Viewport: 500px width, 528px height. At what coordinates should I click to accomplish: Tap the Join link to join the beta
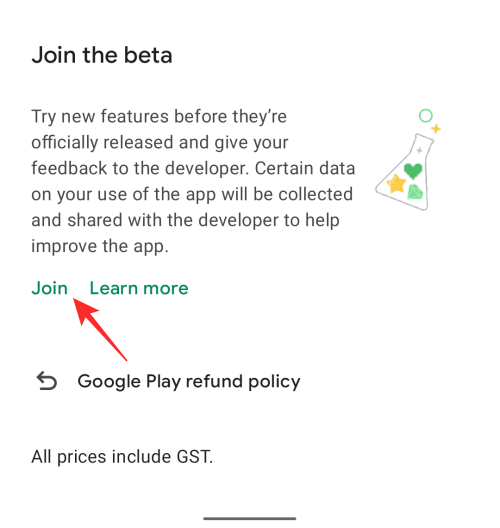click(49, 288)
